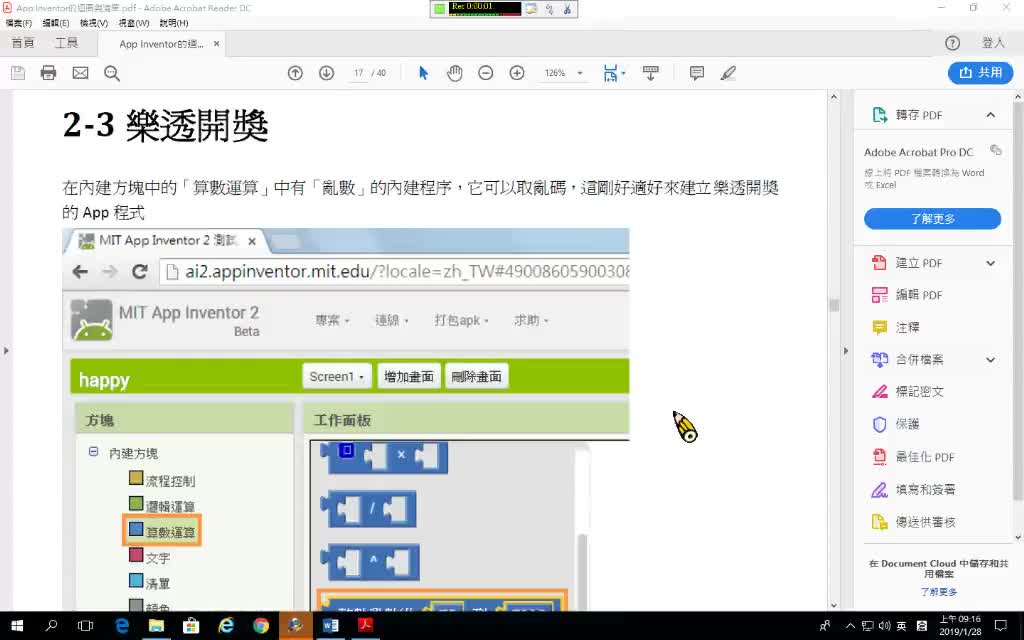Click the document vertical scrollbar thumb

(x=833, y=305)
